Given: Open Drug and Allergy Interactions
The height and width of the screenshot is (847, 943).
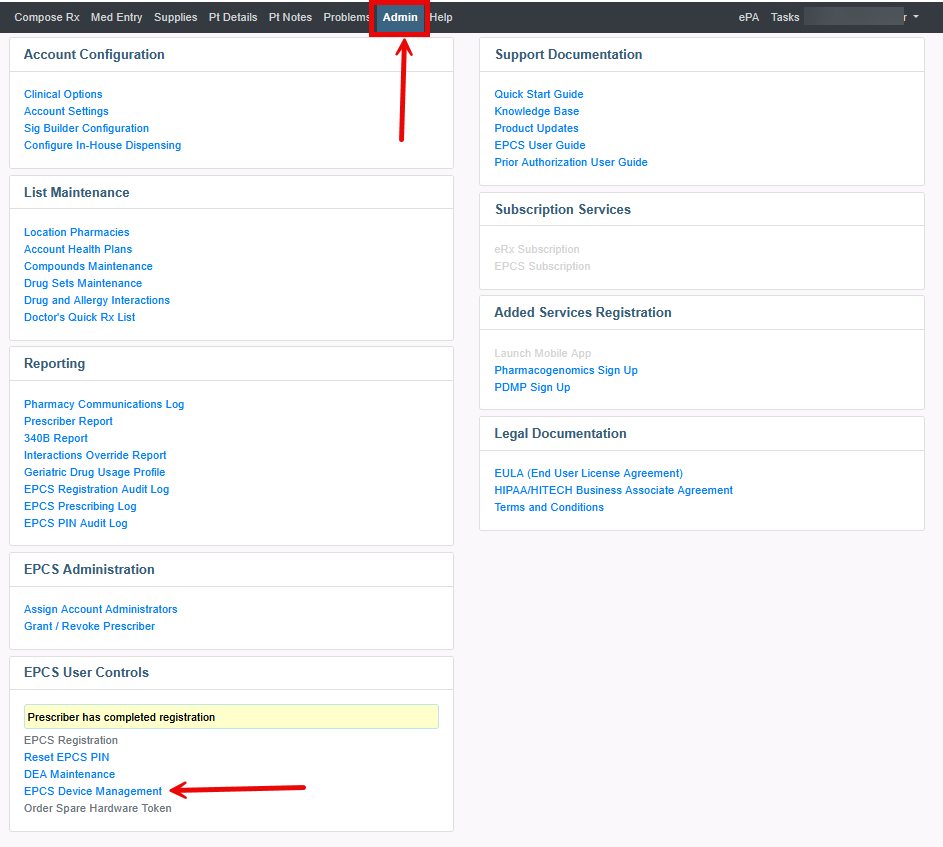Looking at the screenshot, I should [x=97, y=300].
